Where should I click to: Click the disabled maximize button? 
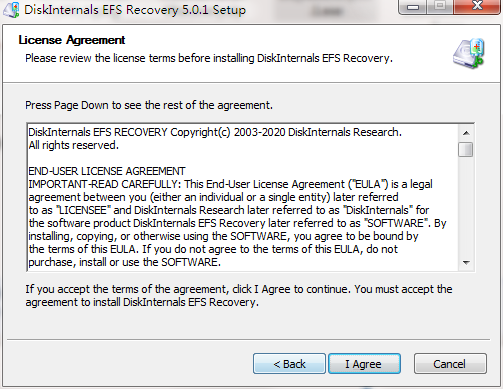point(440,7)
